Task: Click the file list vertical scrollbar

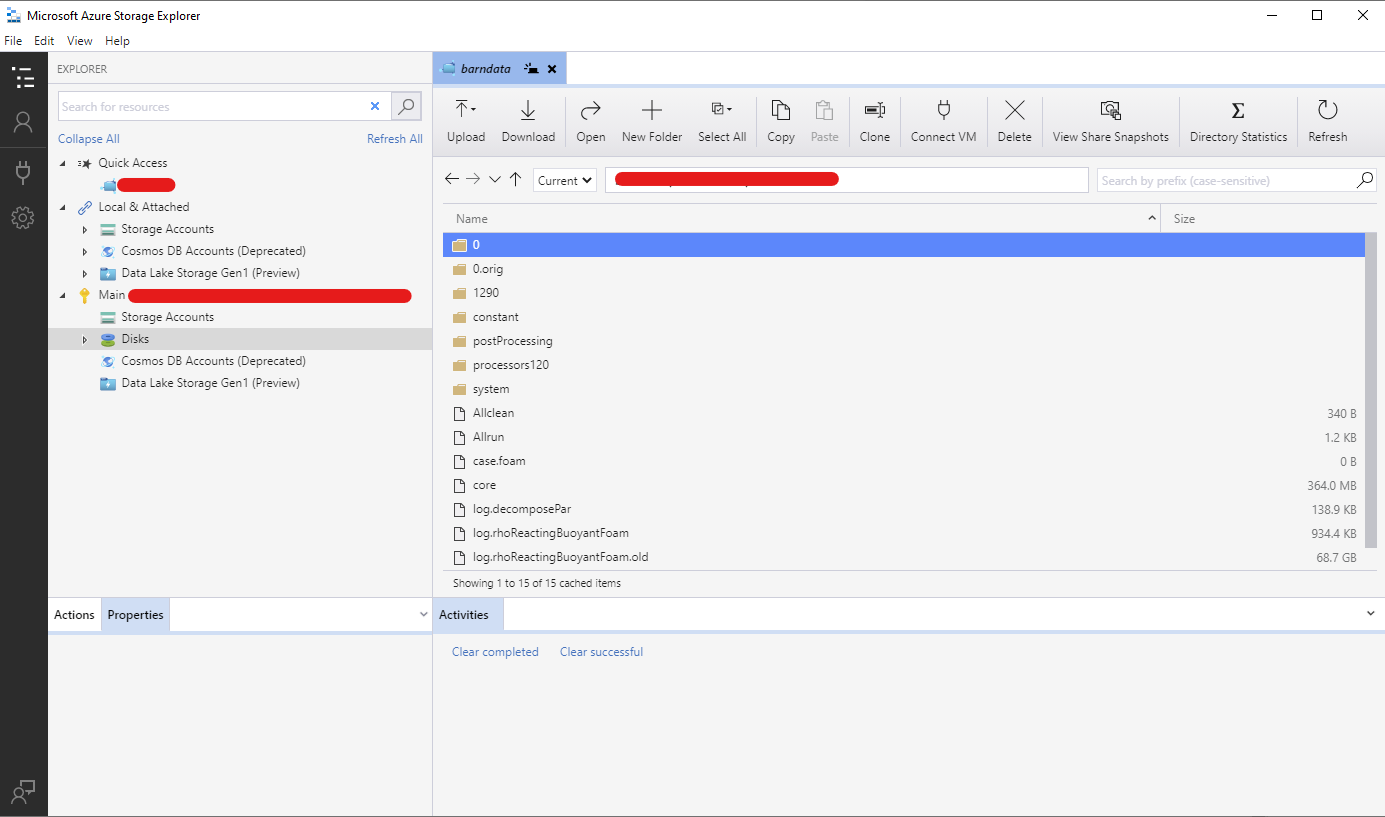Action: coord(1371,390)
